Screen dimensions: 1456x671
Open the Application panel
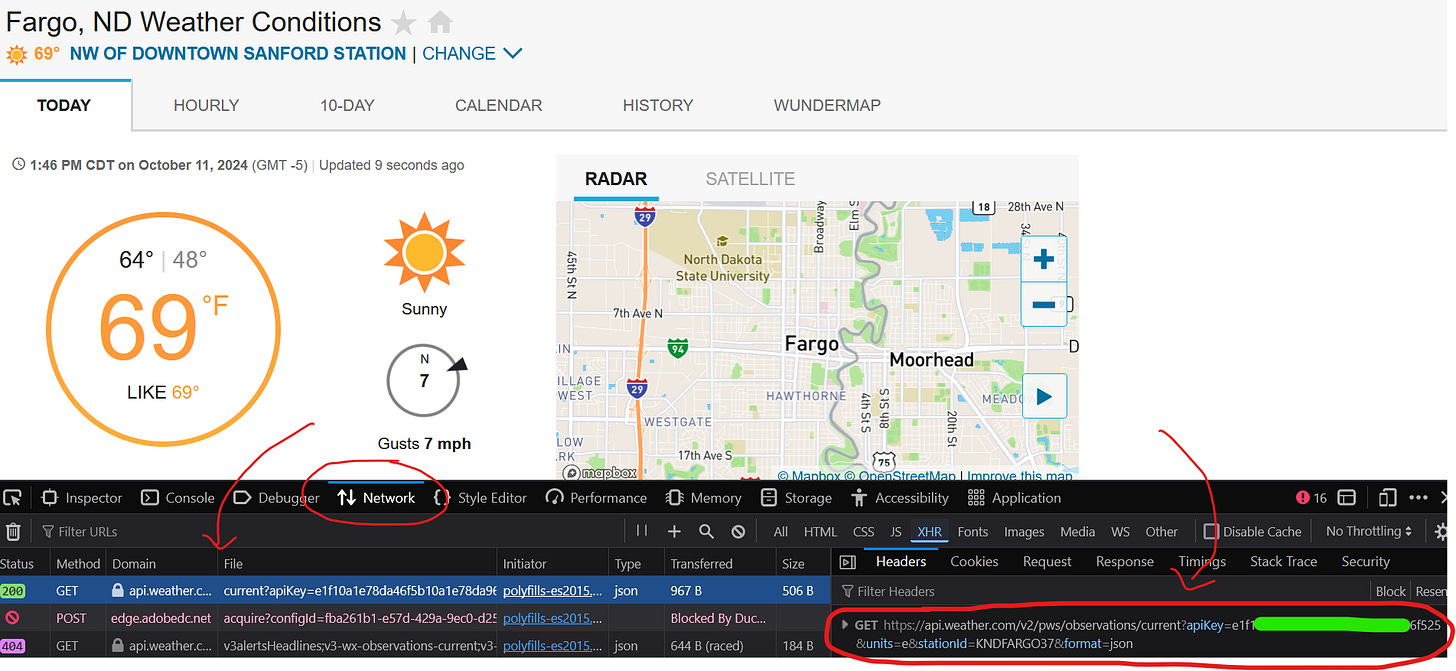pos(1015,498)
